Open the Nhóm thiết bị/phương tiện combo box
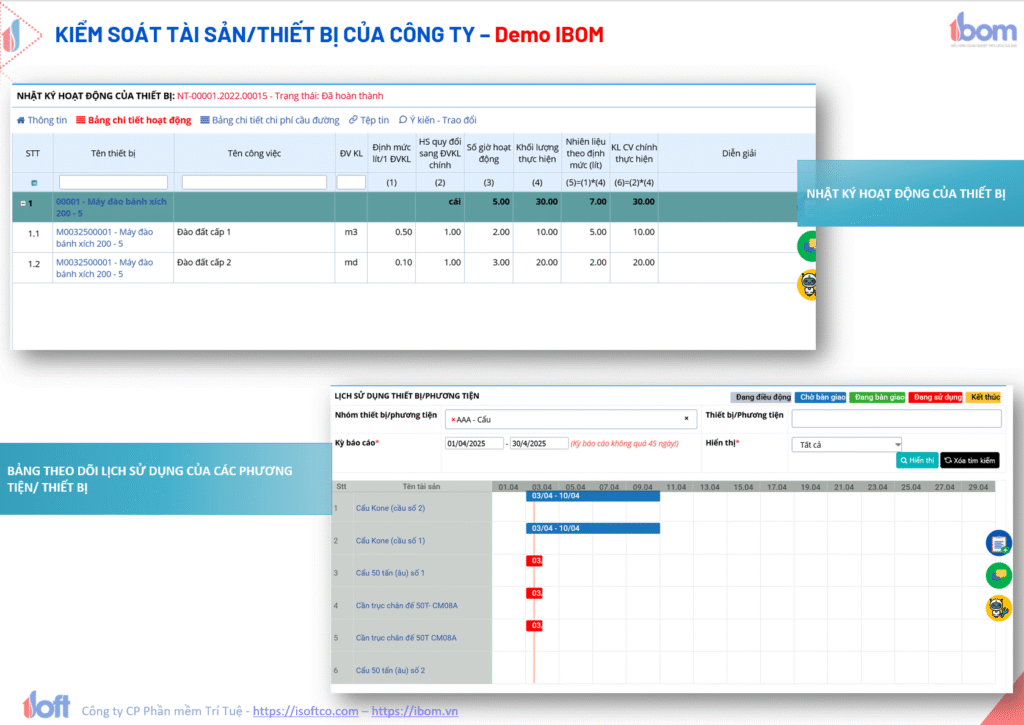Image resolution: width=1024 pixels, height=725 pixels. 570,419
